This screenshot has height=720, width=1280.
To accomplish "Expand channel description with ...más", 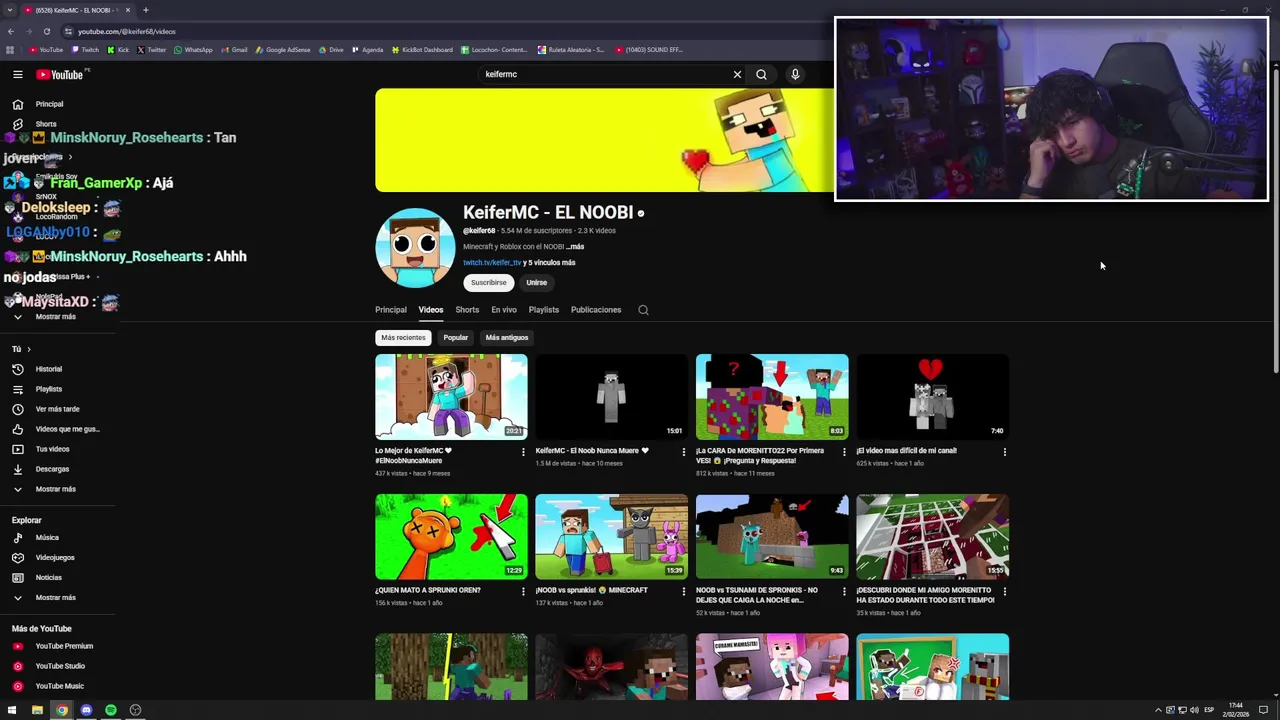I will pyautogui.click(x=575, y=247).
